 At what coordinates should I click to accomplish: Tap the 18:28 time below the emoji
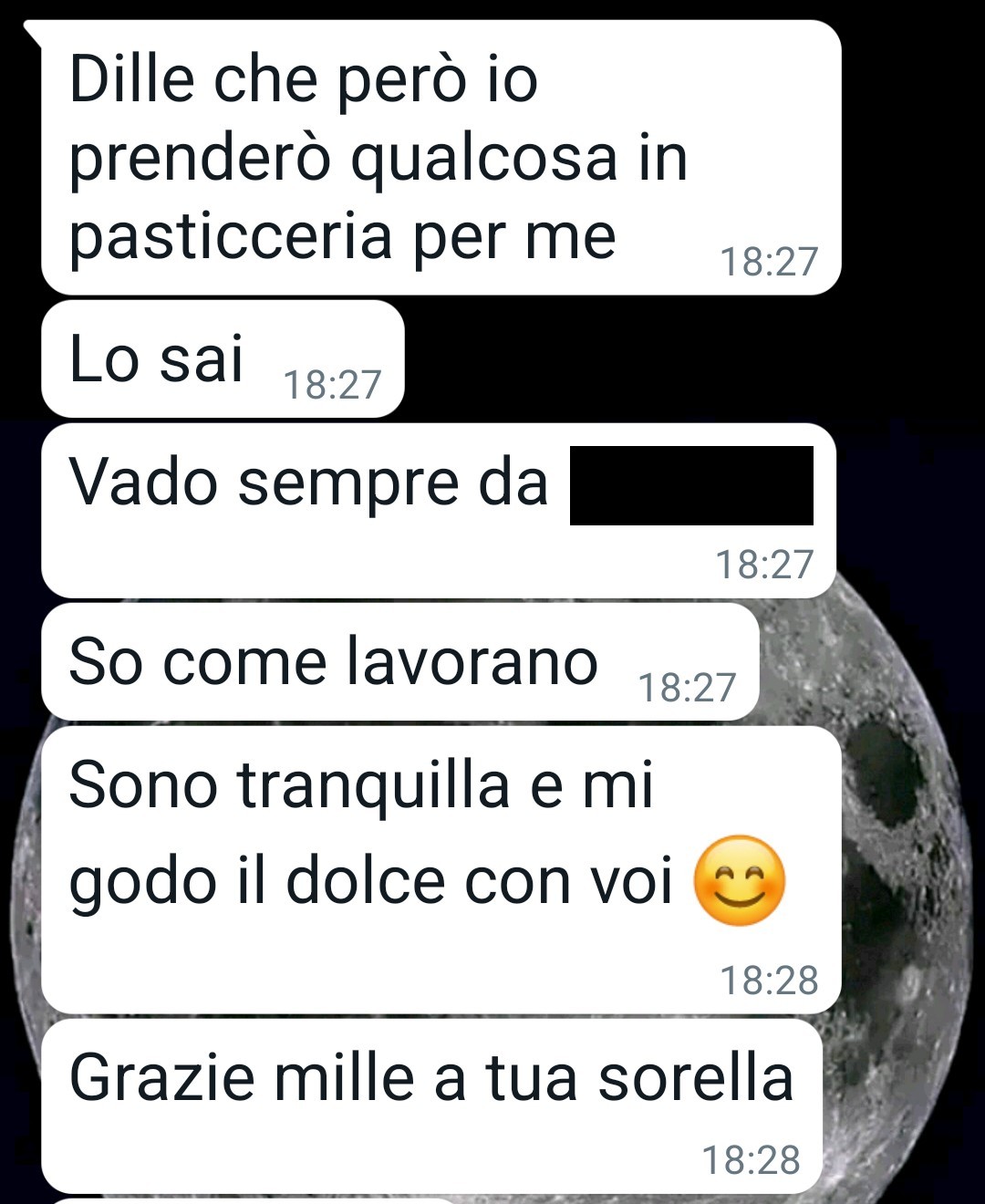(769, 981)
